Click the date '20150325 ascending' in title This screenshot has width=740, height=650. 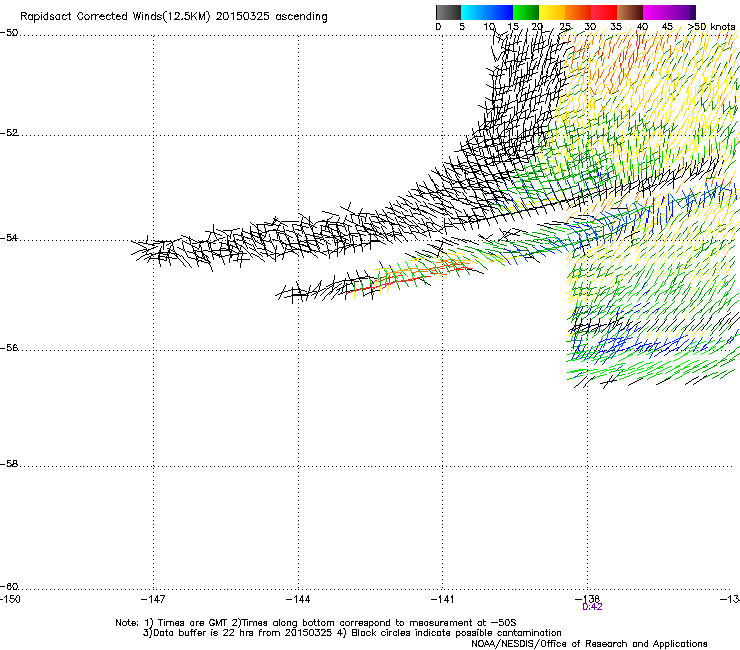tap(271, 17)
